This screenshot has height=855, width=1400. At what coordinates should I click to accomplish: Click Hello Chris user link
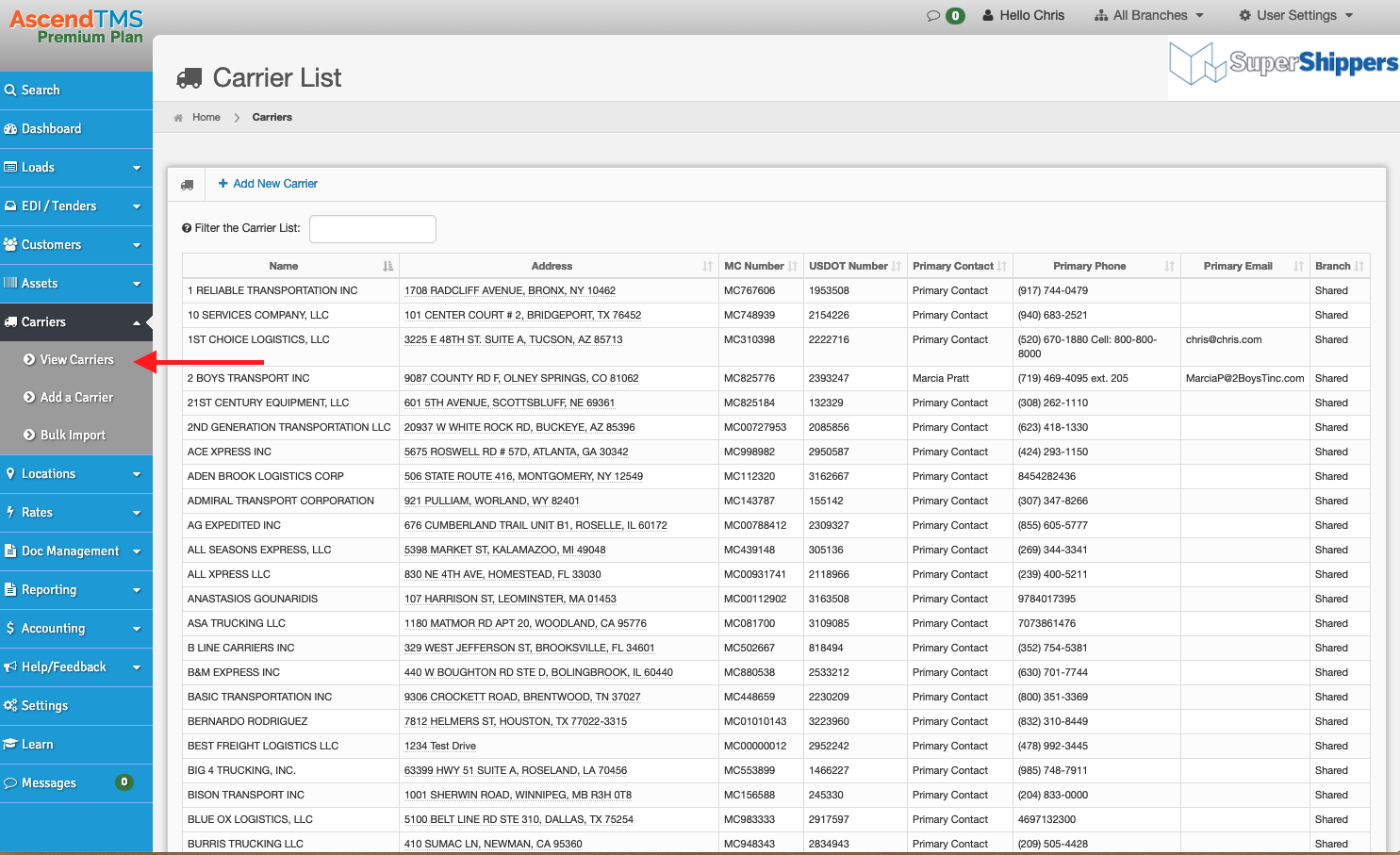[x=1023, y=15]
